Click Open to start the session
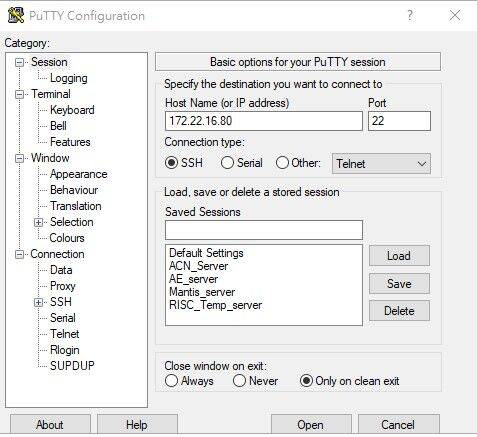 (x=311, y=425)
